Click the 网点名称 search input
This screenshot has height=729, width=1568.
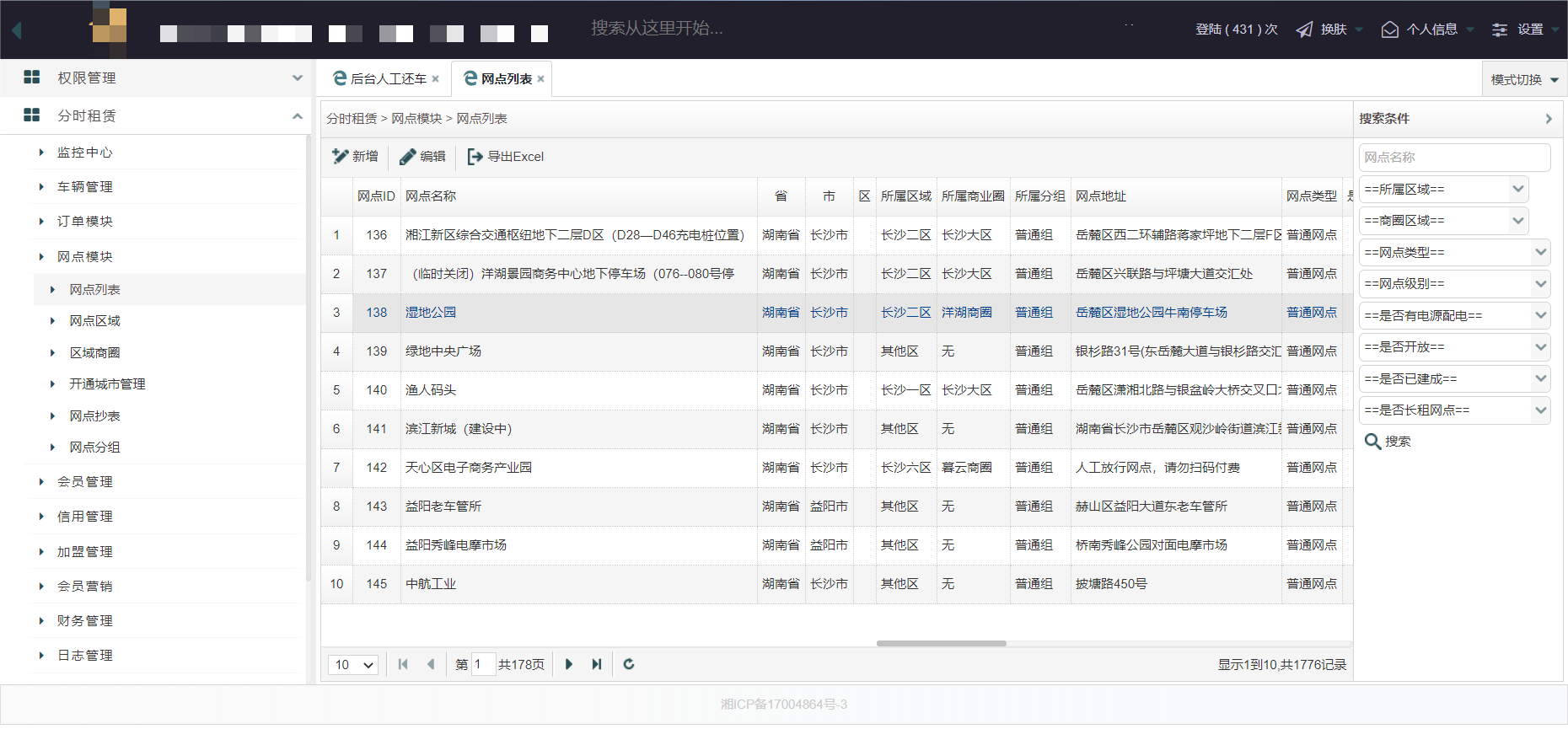[x=1454, y=158]
